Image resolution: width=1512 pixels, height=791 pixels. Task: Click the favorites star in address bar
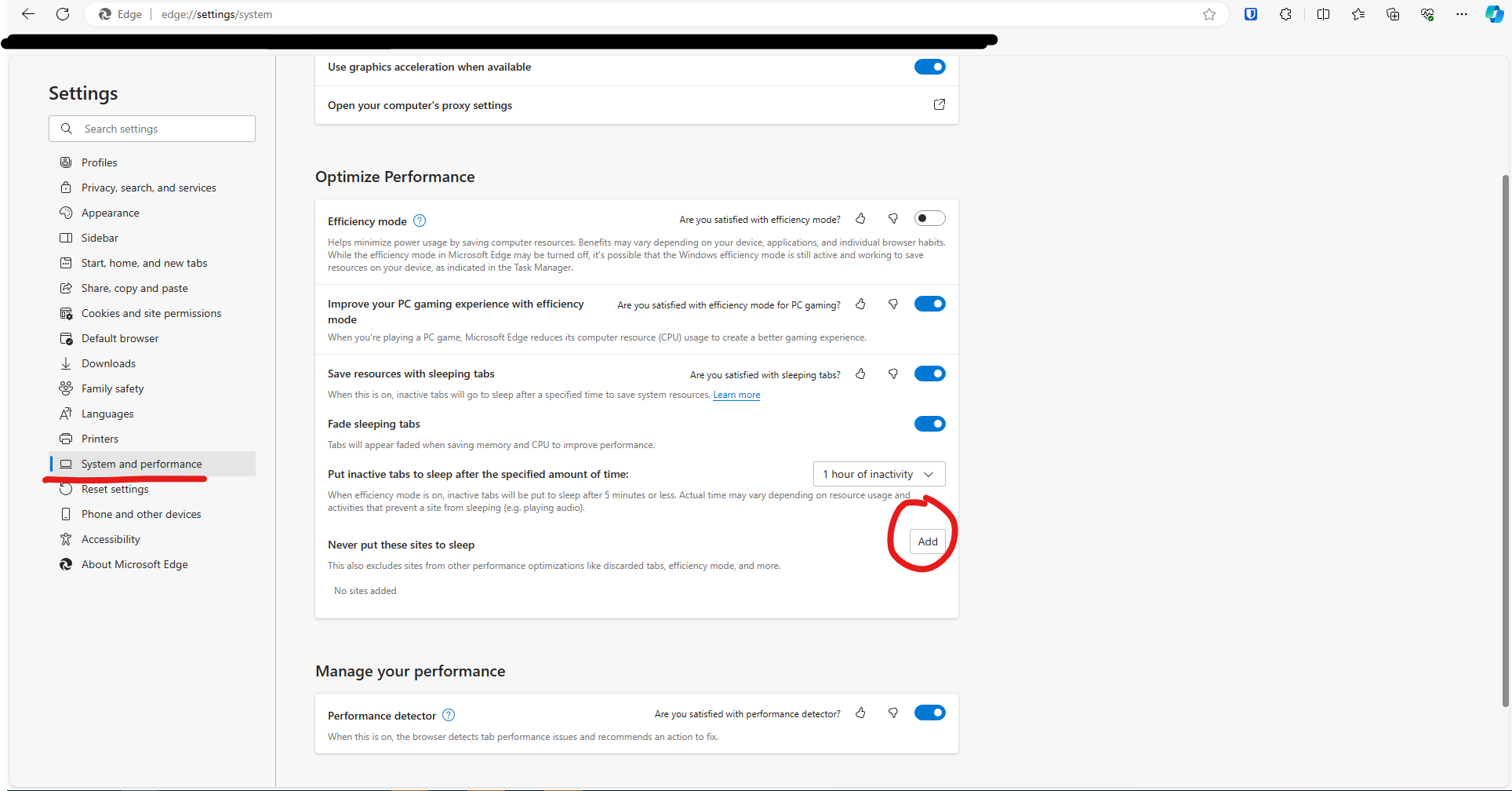(x=1209, y=14)
